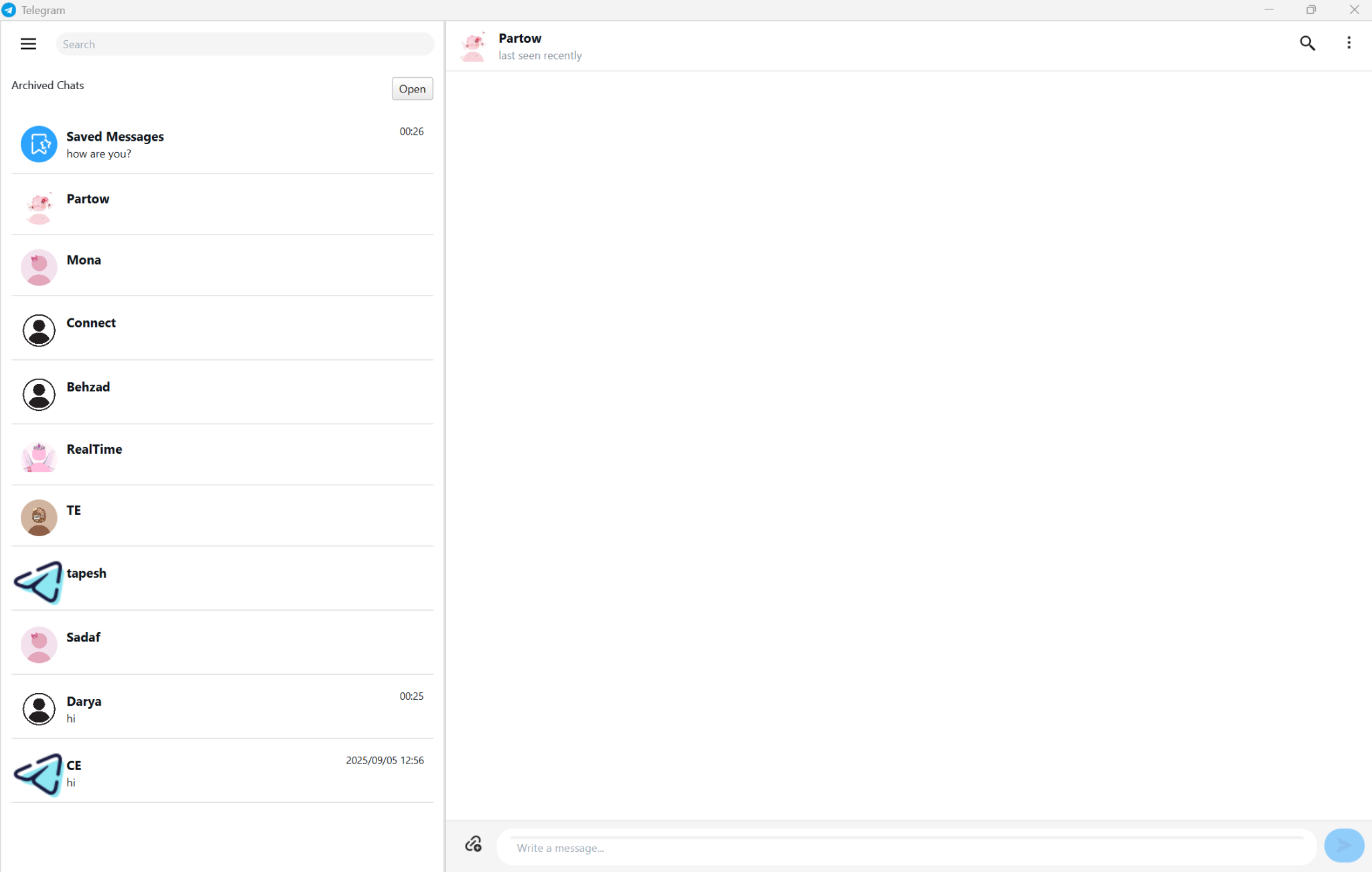Click Darya's profile avatar
This screenshot has width=1372, height=872.
point(39,708)
